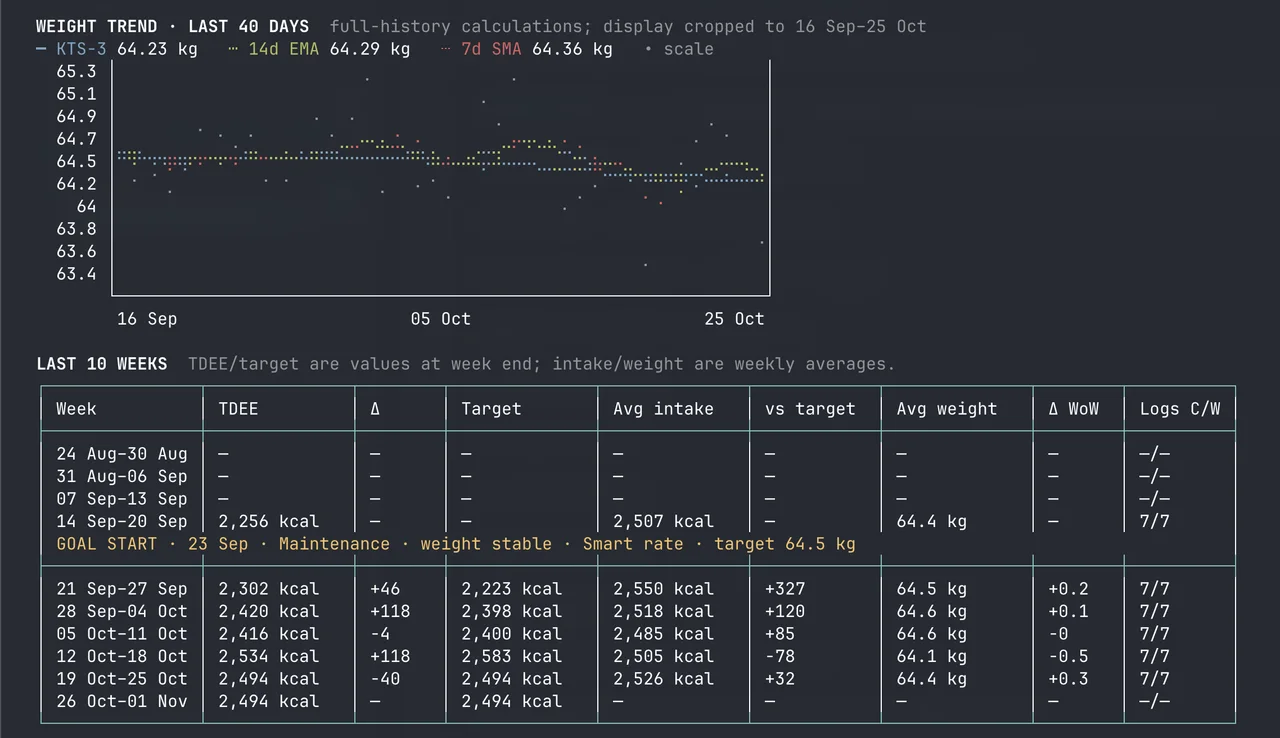Click the 2,583 kcal target cell
Image resolution: width=1280 pixels, height=738 pixels.
(512, 656)
